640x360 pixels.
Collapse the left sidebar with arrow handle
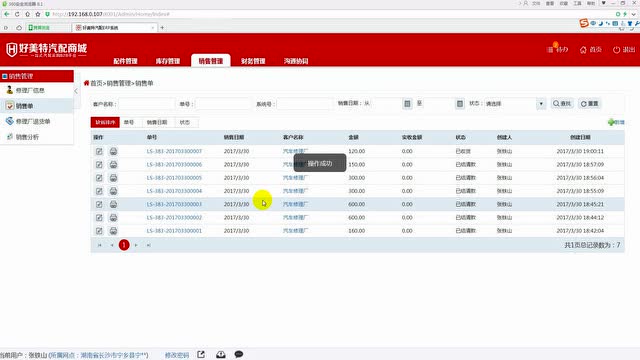point(76,91)
